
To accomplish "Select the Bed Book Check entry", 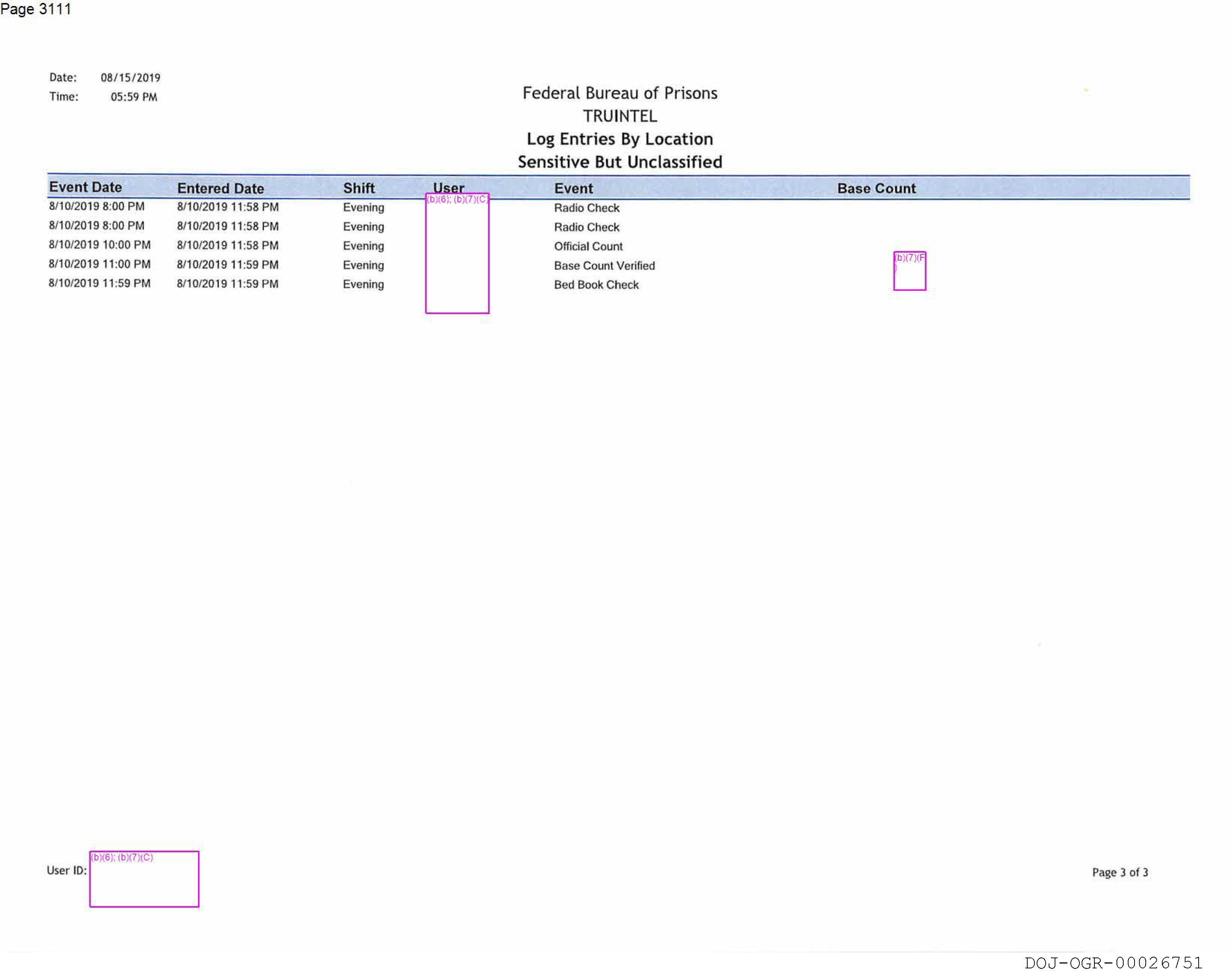I will (x=596, y=284).
